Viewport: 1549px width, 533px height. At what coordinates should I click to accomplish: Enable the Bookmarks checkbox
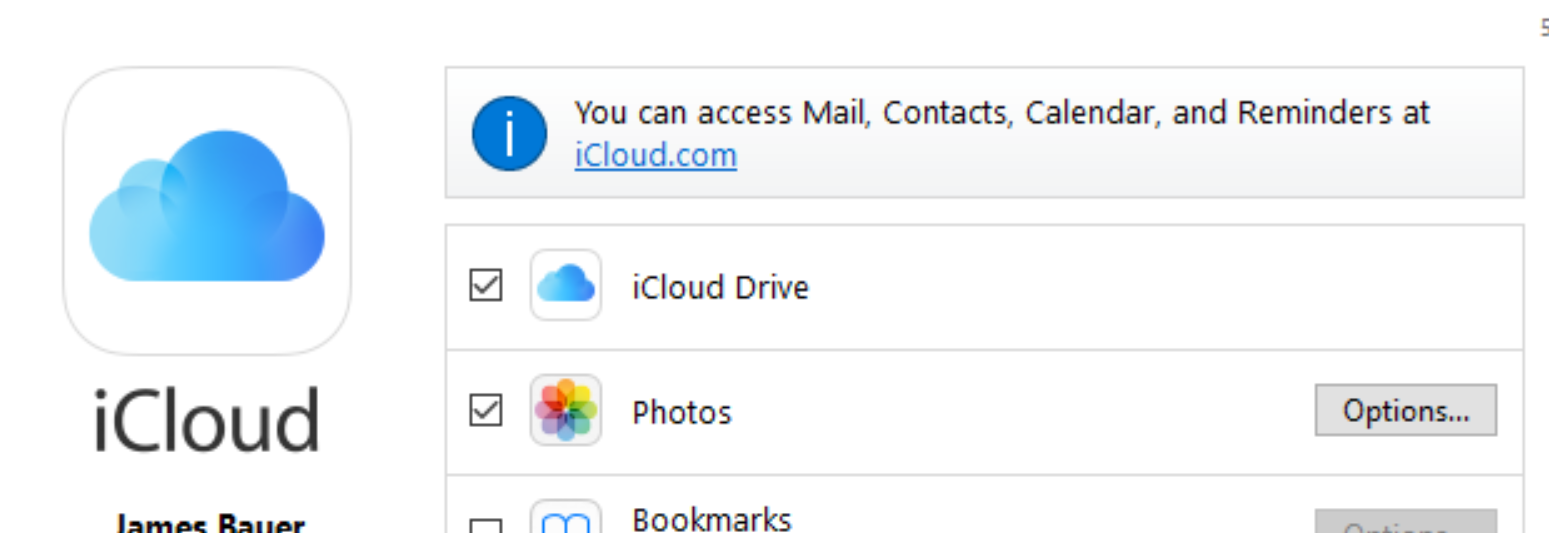(486, 526)
